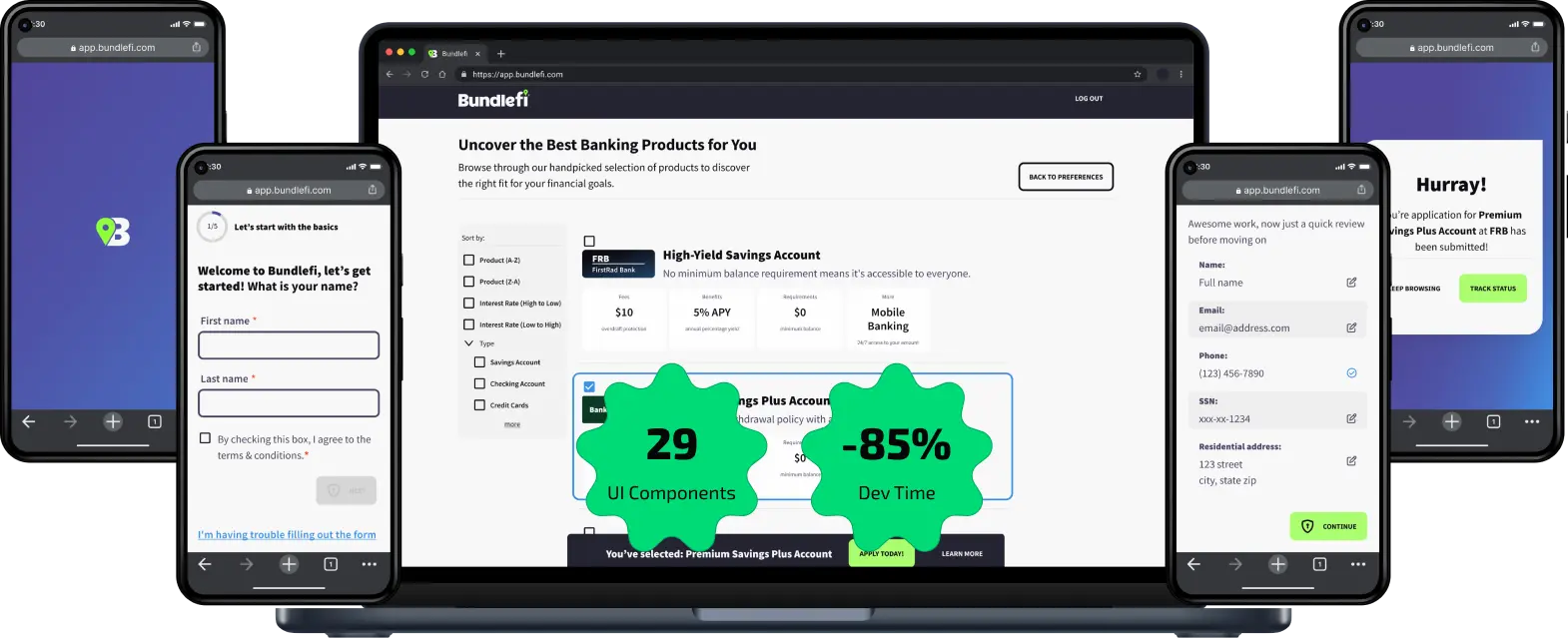Tap TRACK STATUS on the Hurray phone

1492,289
